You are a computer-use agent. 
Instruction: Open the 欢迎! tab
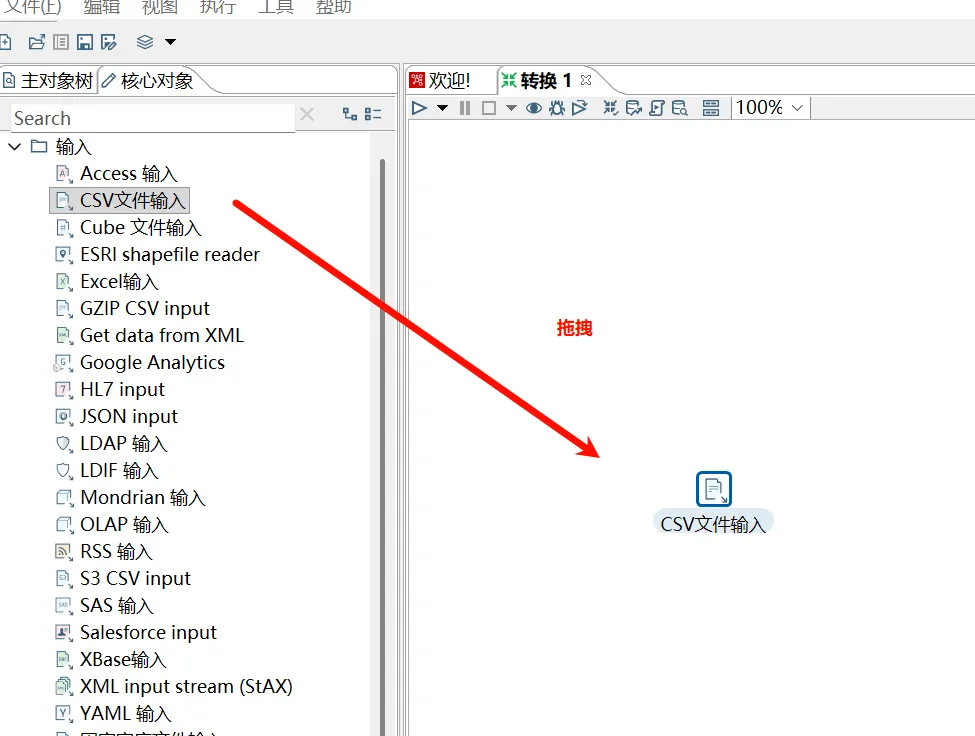pyautogui.click(x=441, y=81)
